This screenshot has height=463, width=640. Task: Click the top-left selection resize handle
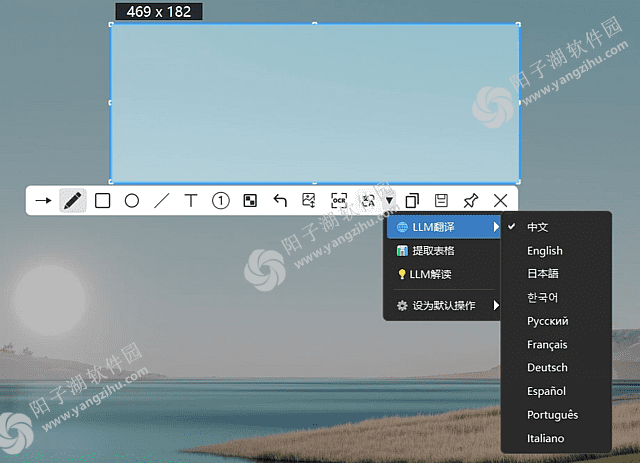tap(111, 24)
